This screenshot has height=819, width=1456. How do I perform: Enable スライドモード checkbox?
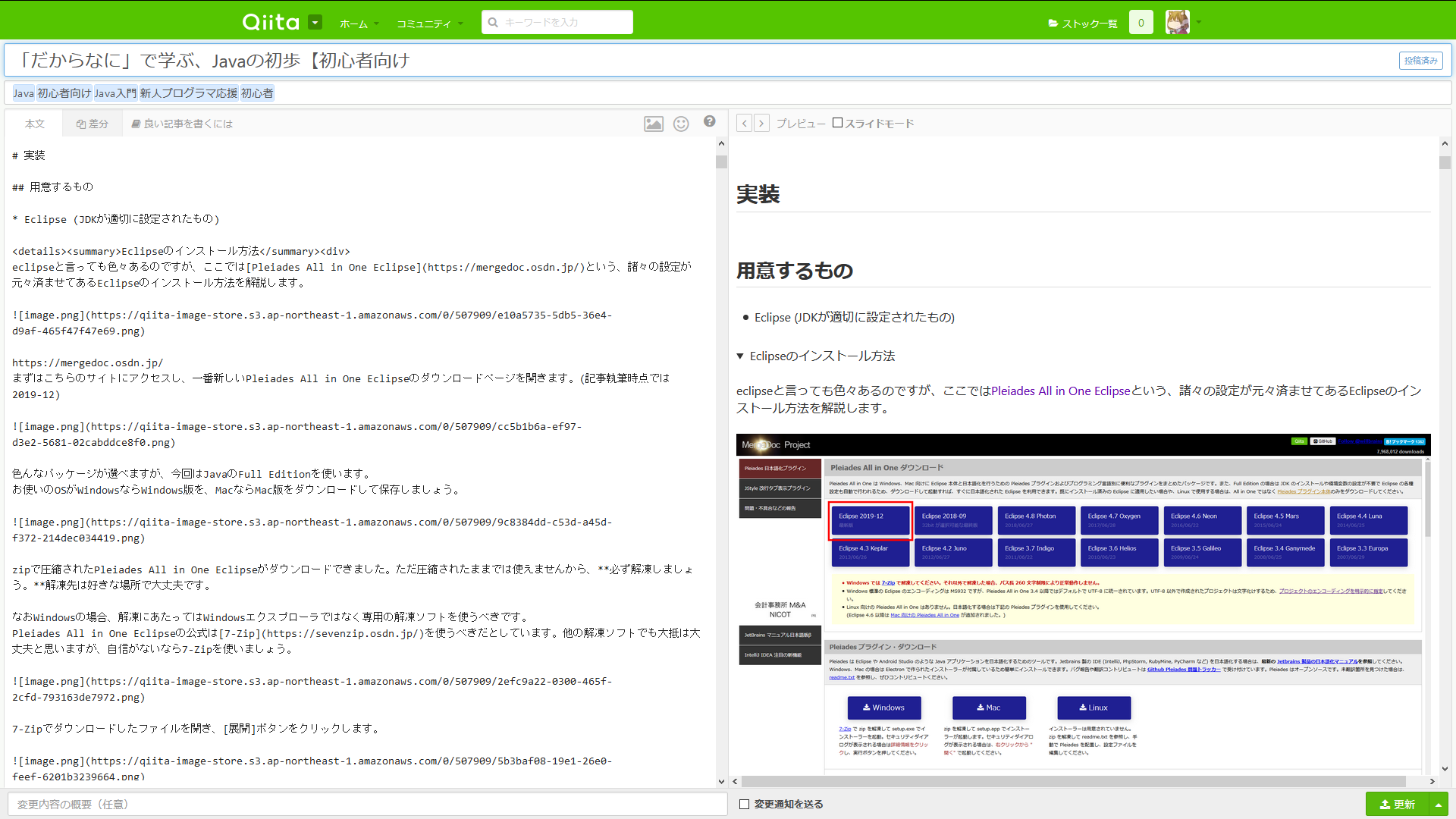(837, 123)
